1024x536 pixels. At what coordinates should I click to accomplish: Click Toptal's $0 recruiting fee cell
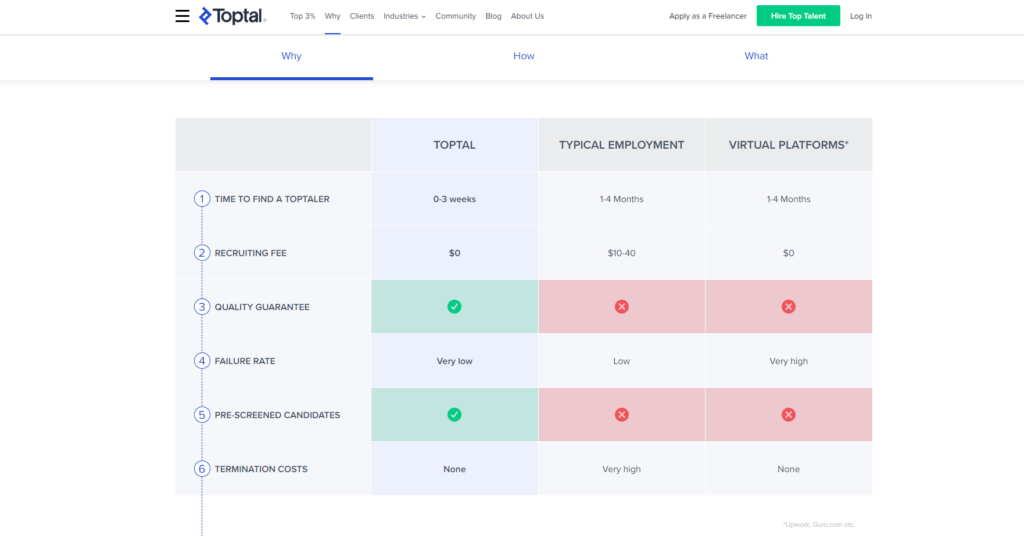click(x=455, y=253)
